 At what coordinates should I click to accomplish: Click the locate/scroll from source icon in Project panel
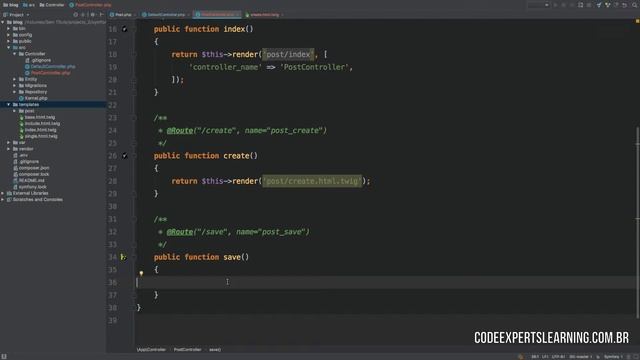tap(76, 15)
